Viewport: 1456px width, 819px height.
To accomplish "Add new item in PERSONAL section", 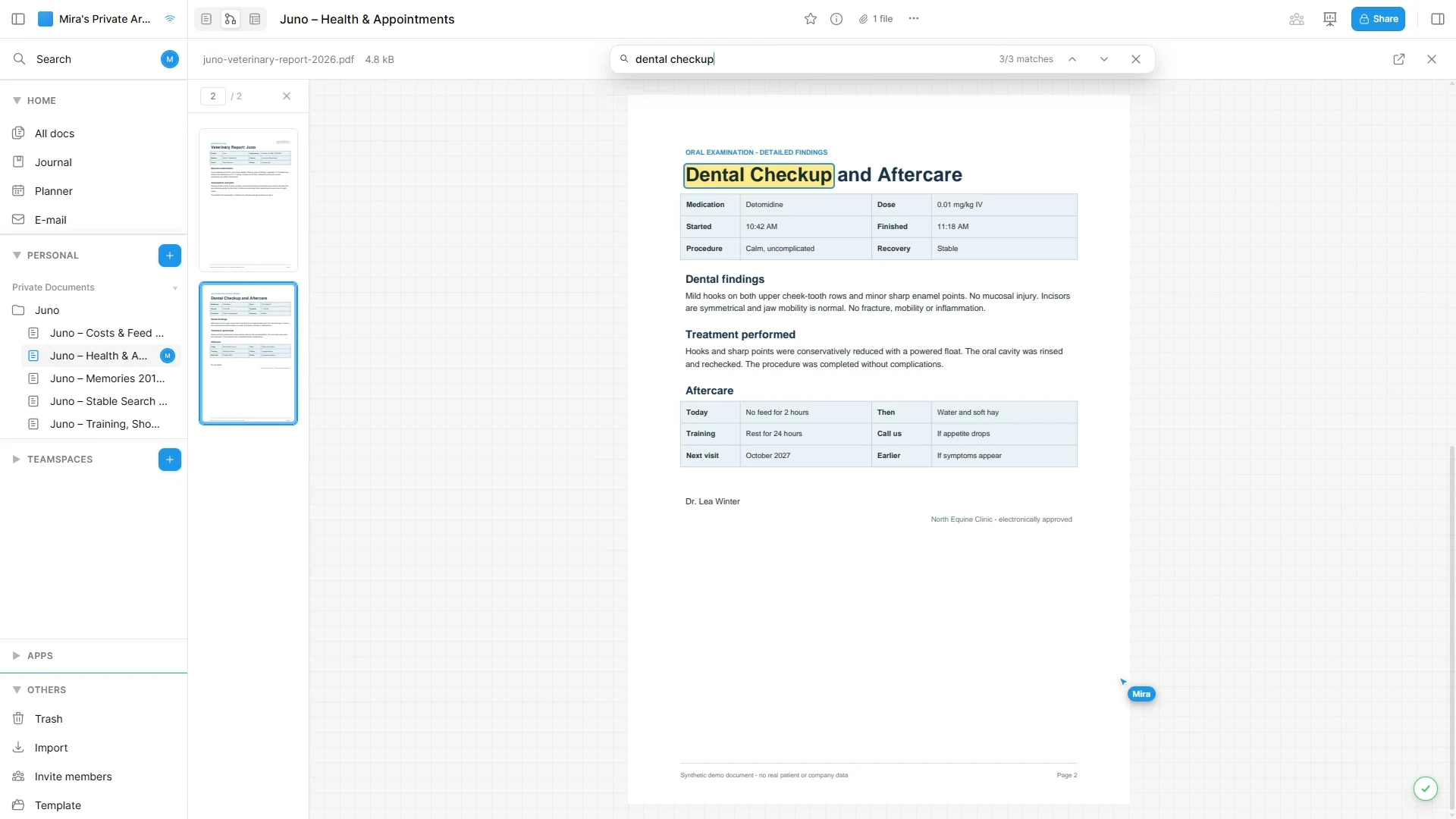I will click(170, 256).
